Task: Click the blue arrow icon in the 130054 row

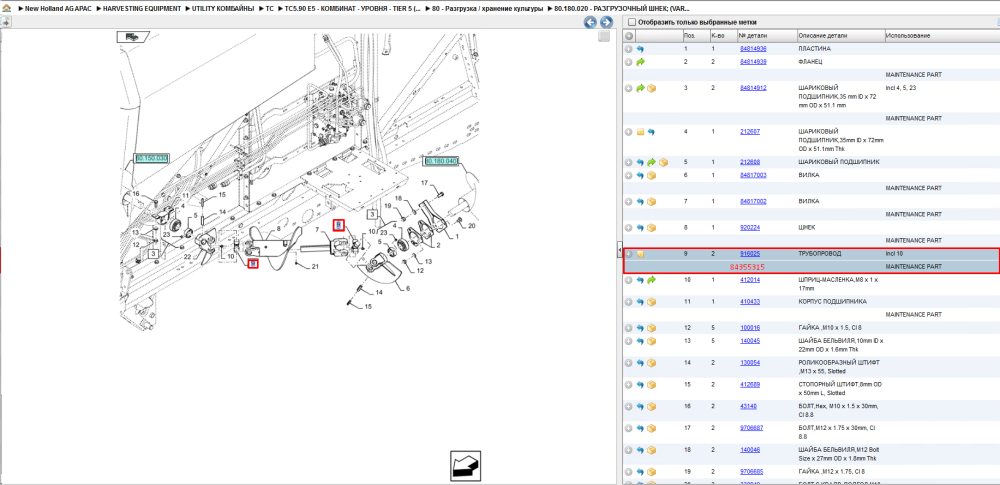Action: pyautogui.click(x=641, y=363)
